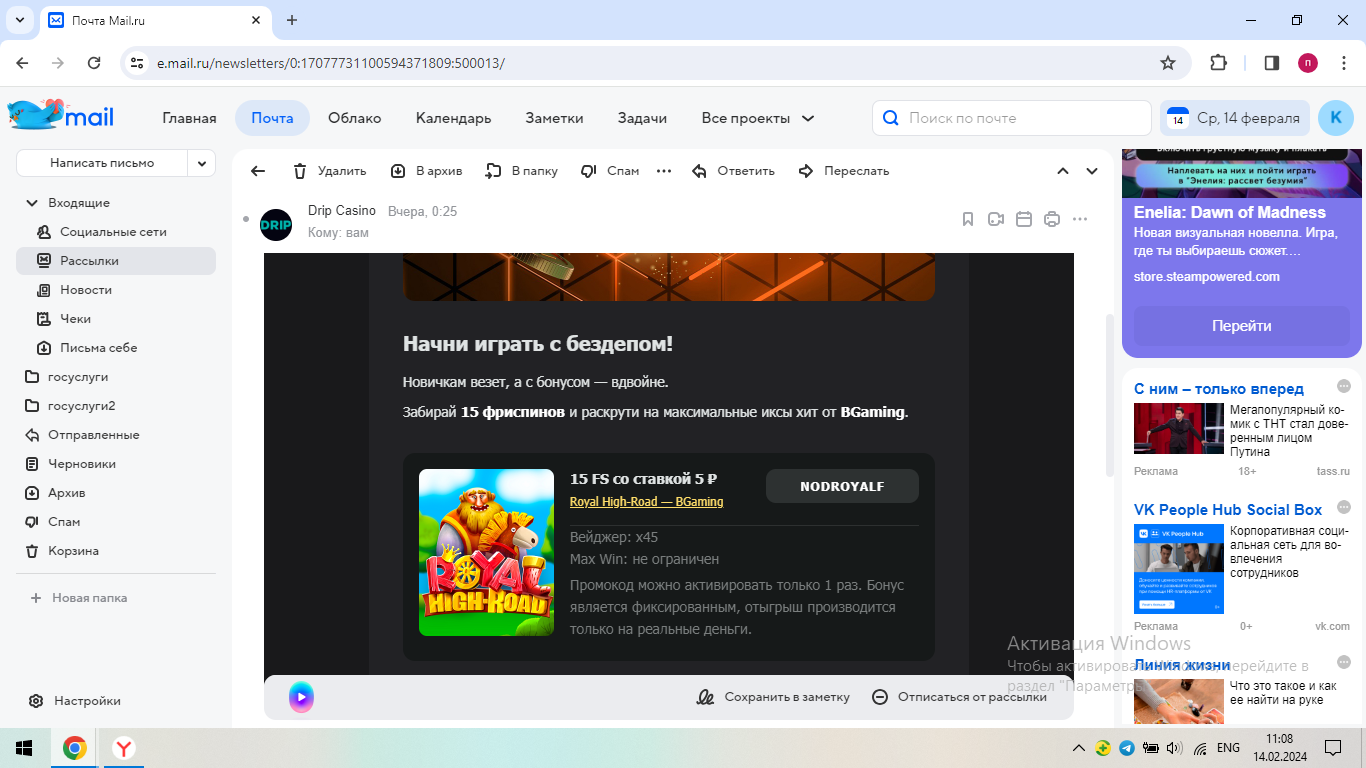Mark the message as Спам in toolbar

pyautogui.click(x=610, y=171)
